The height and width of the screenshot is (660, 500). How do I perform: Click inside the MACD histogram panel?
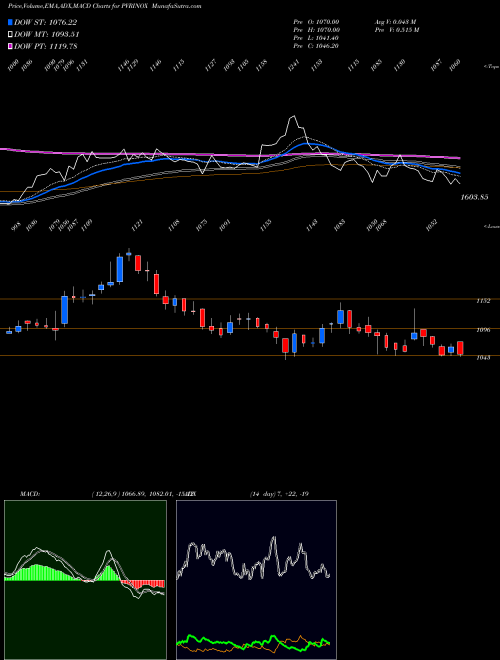pos(85,580)
